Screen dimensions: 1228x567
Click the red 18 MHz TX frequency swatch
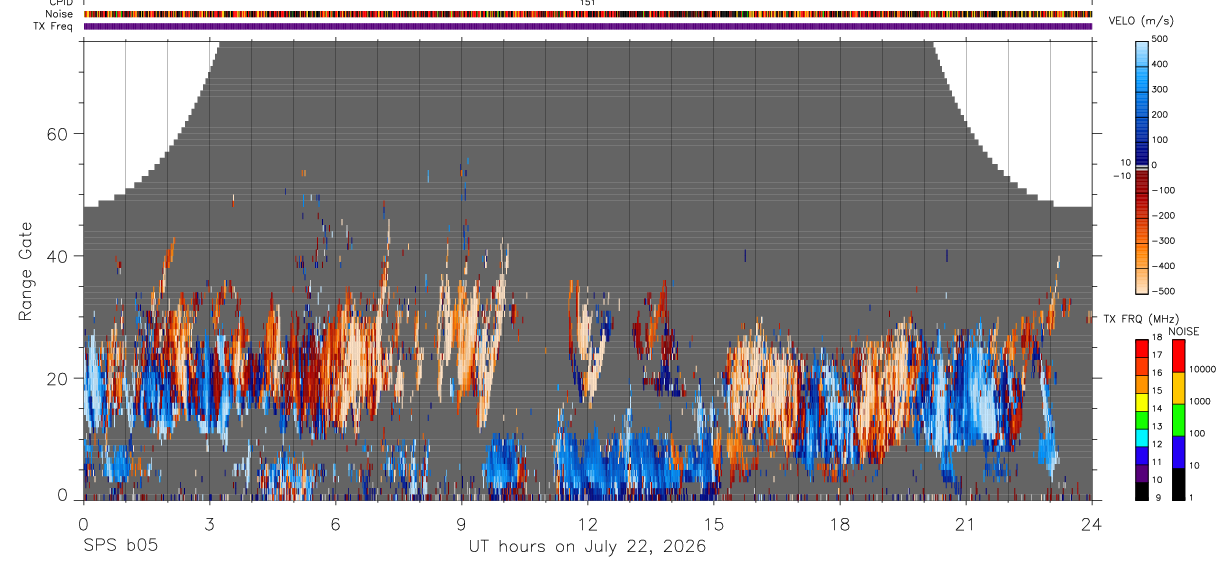(x=1142, y=349)
